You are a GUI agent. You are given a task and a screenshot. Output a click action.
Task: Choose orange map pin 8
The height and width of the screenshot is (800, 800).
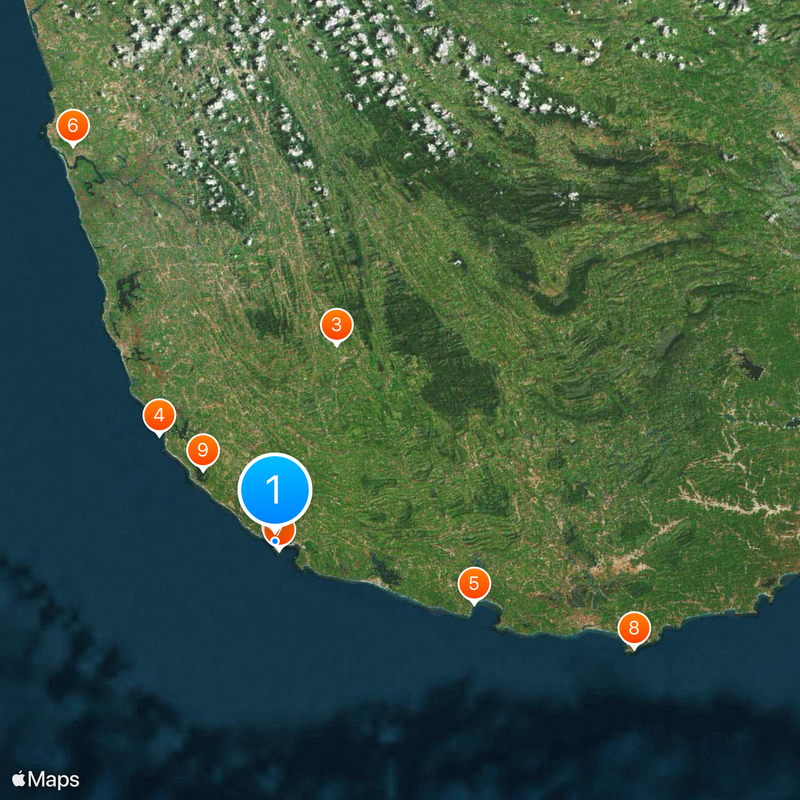coord(634,630)
